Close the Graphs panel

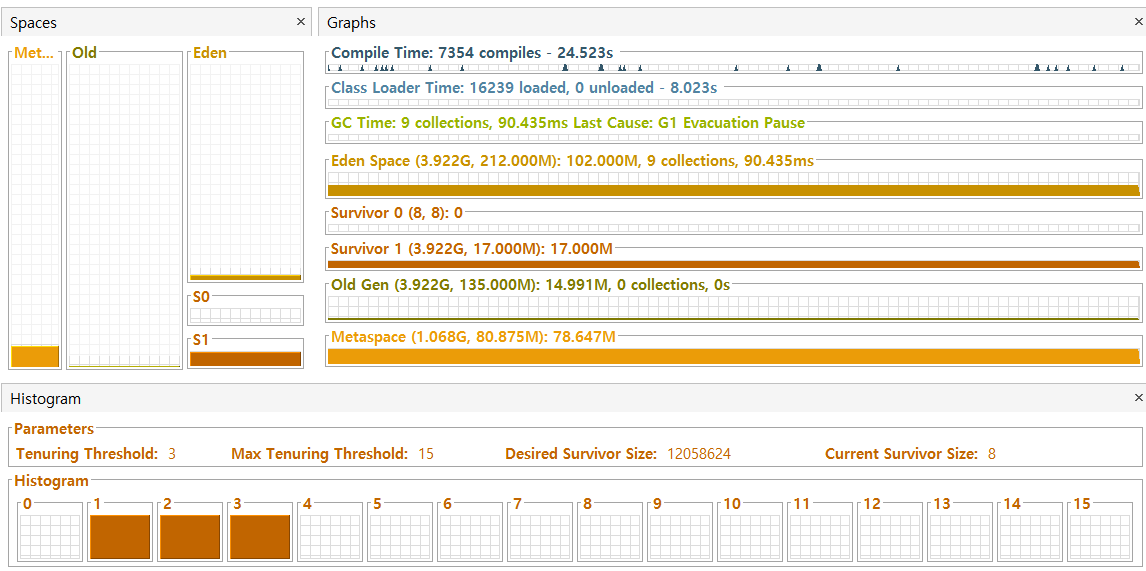click(x=1137, y=22)
